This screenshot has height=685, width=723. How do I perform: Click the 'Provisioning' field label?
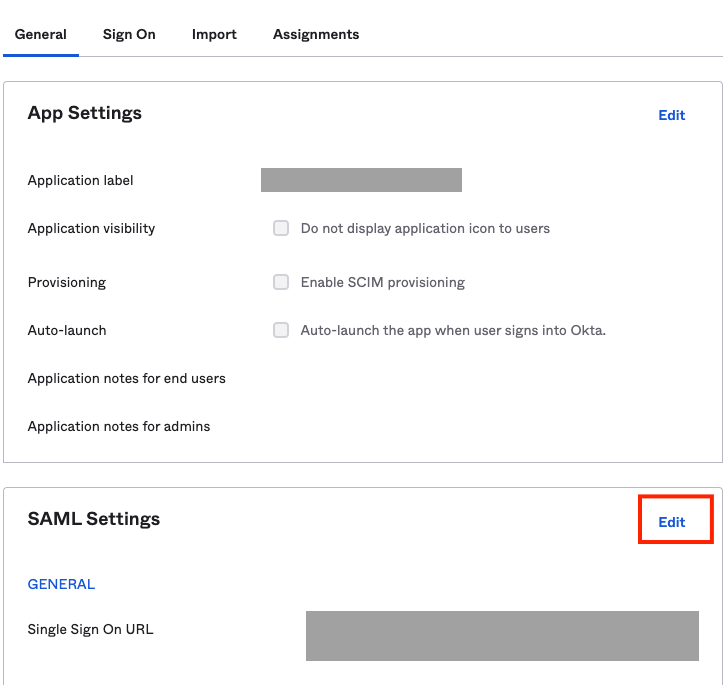pyautogui.click(x=67, y=282)
